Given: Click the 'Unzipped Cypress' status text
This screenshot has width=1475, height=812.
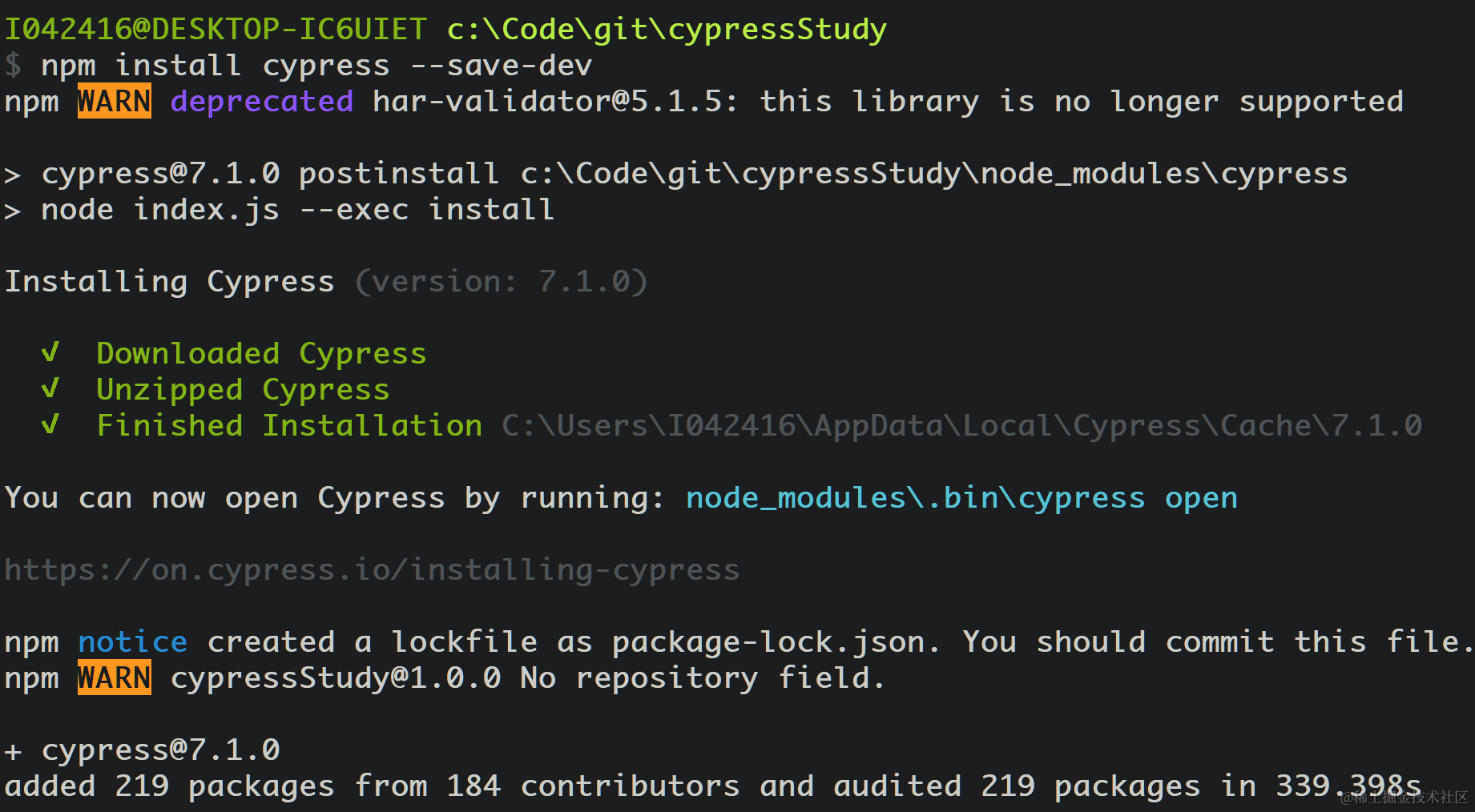Looking at the screenshot, I should (243, 390).
